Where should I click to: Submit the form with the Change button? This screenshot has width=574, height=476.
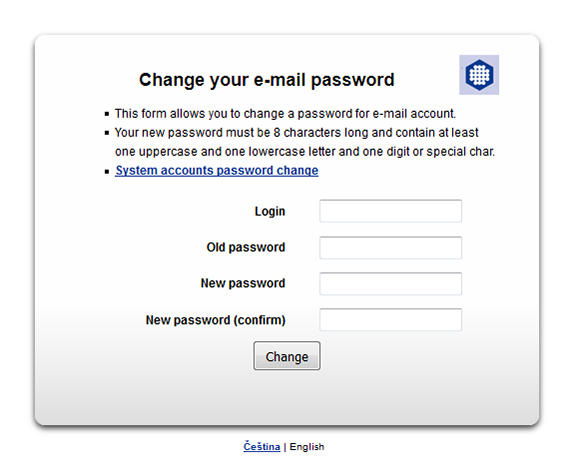[x=287, y=356]
